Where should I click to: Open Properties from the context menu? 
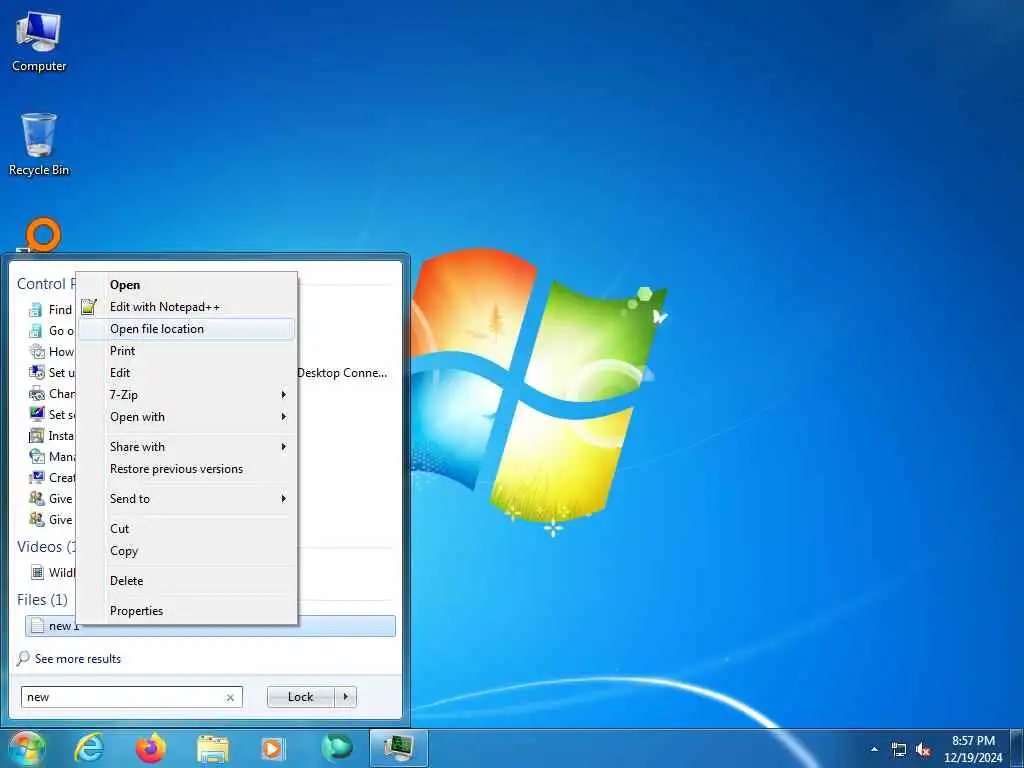187,611
